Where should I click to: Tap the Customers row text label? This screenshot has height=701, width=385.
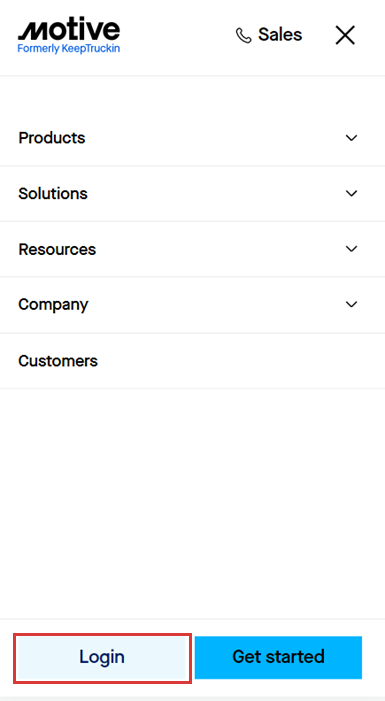[x=58, y=360]
